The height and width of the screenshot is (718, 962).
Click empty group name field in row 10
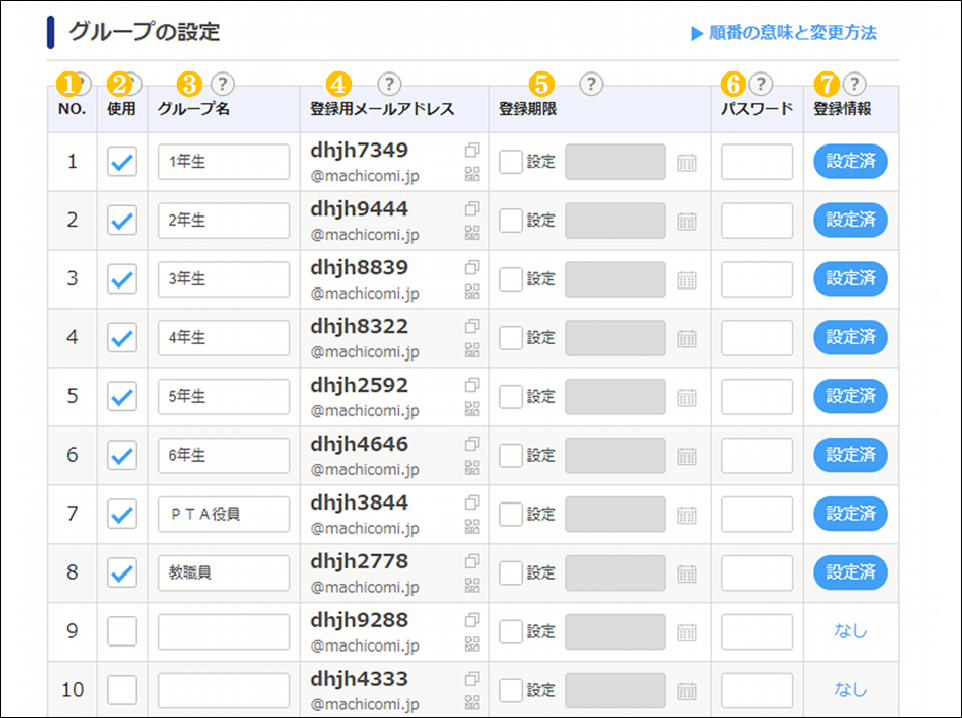[x=224, y=690]
